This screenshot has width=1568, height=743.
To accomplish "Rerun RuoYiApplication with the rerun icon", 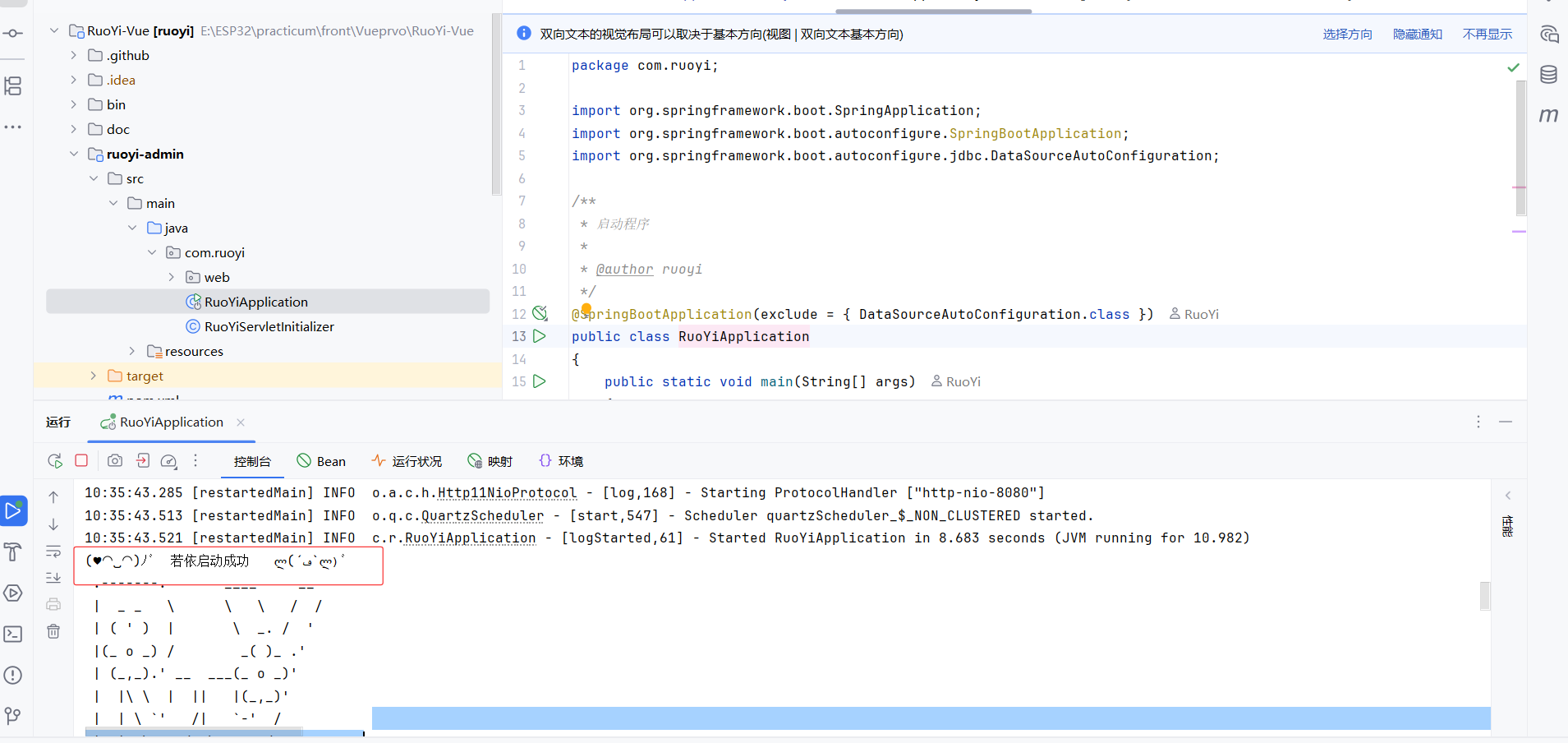I will pos(55,461).
